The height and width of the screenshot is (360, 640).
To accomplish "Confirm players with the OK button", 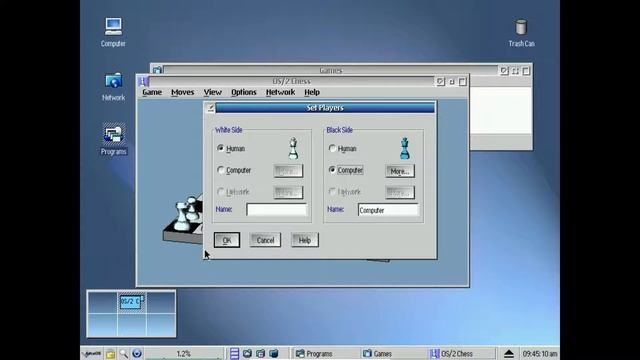I will [227, 240].
